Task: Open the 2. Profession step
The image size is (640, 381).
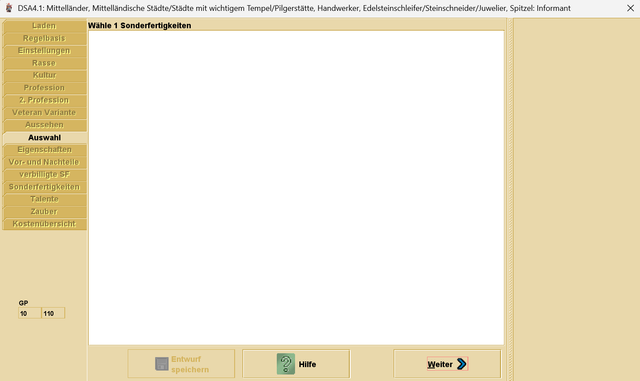Action: (x=44, y=100)
